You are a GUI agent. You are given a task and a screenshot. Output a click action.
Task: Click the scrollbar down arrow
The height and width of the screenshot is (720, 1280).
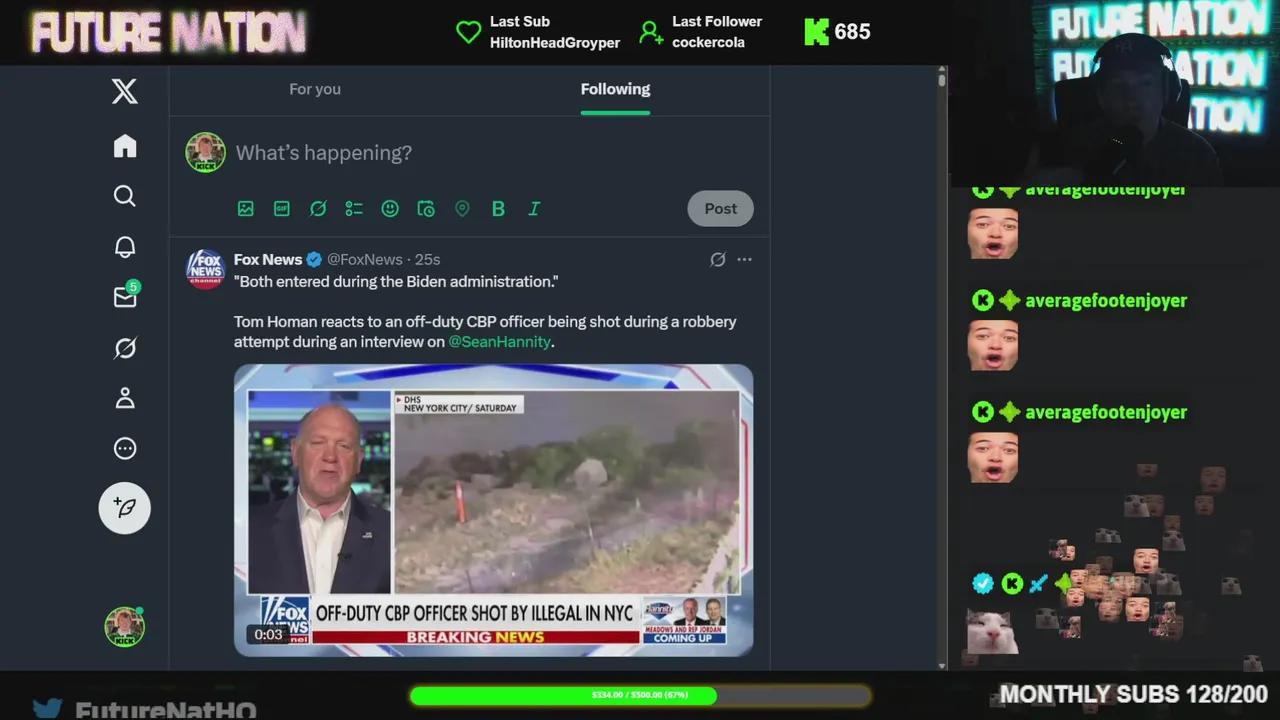[x=942, y=665]
